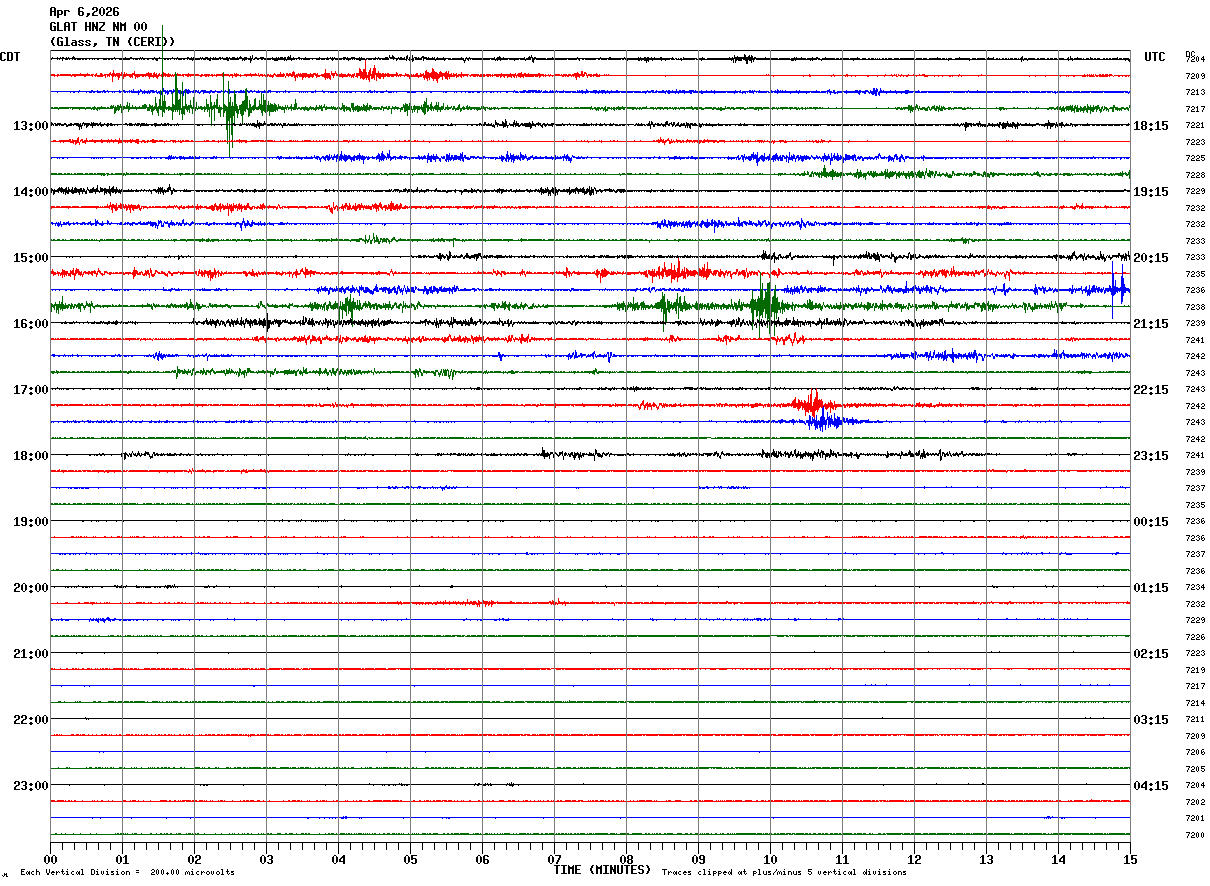Click the Glass, TN (CERI) location text
Viewport: 1210px width, 886px height.
tap(112, 42)
